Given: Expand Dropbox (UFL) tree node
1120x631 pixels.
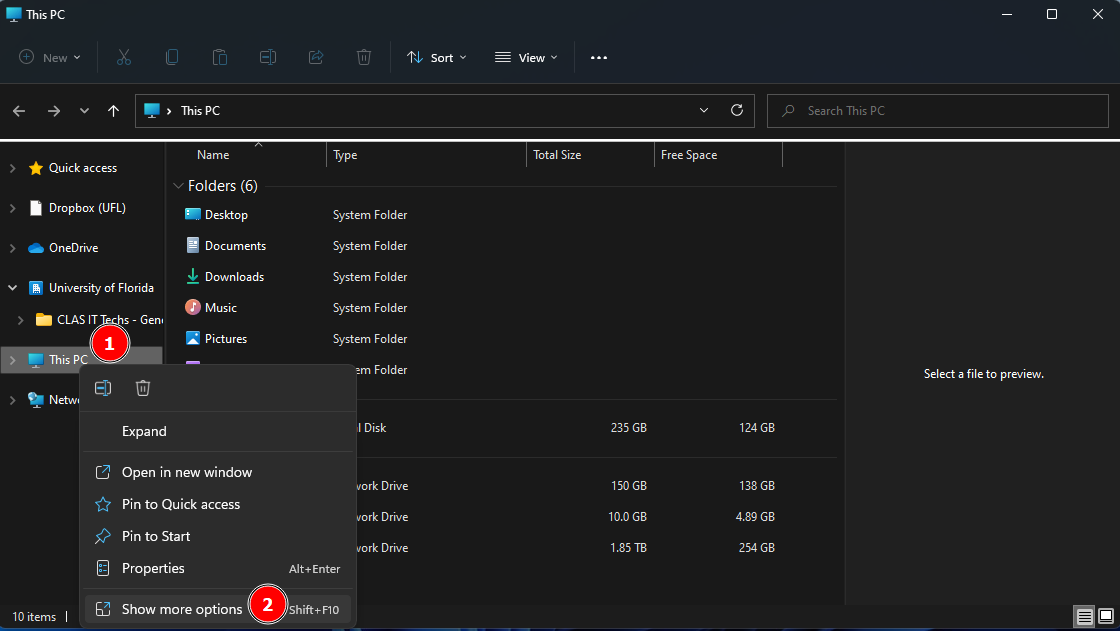Looking at the screenshot, I should click(12, 208).
